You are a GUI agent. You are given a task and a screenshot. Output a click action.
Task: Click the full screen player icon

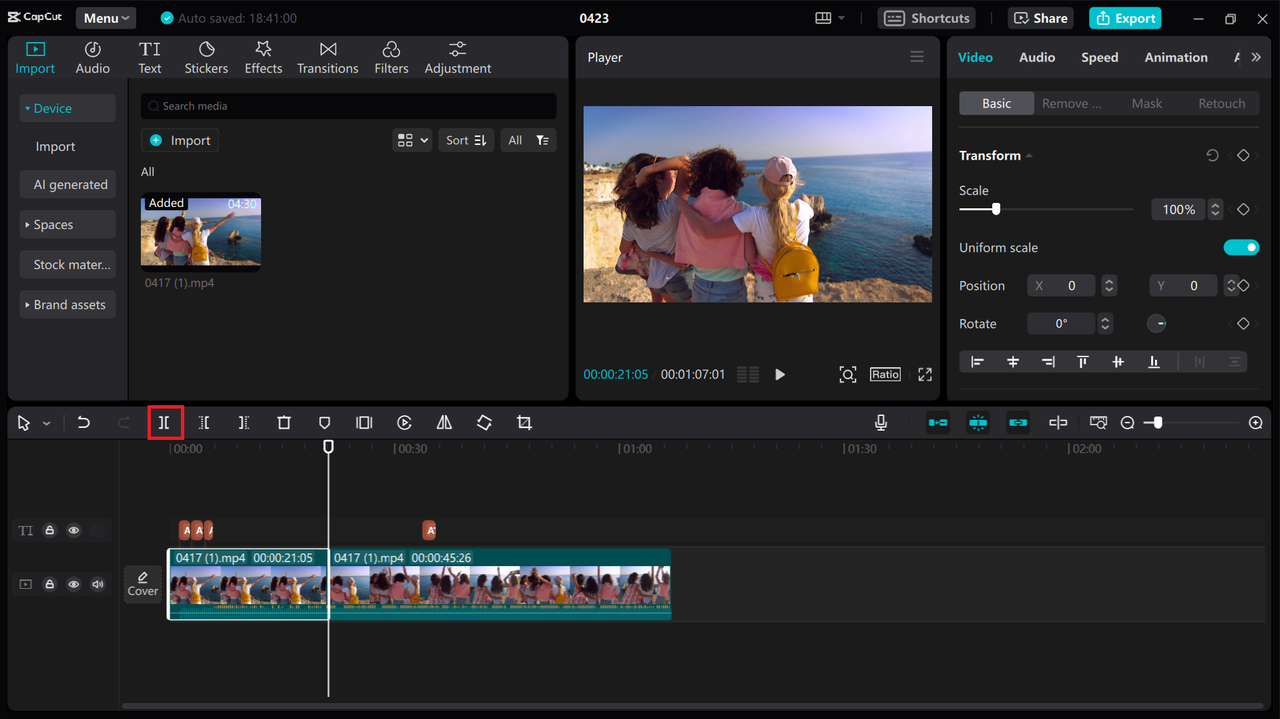click(x=925, y=374)
